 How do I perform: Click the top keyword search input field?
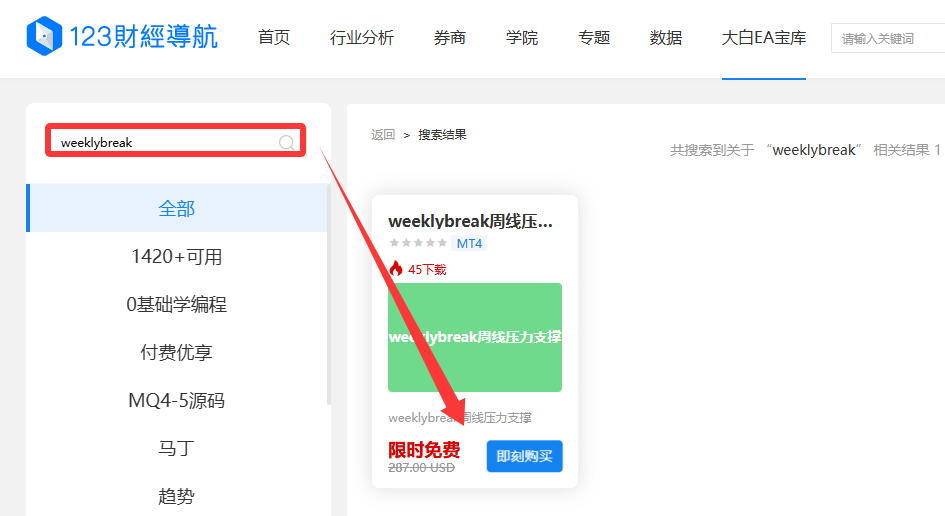[x=888, y=39]
